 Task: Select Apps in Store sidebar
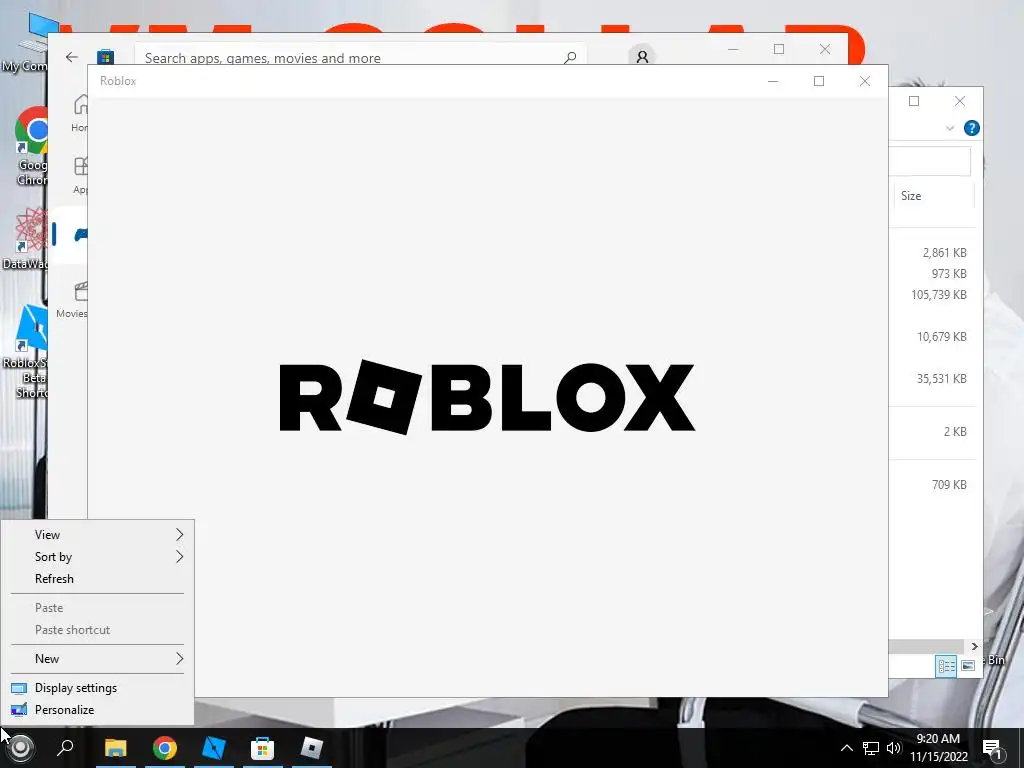(x=80, y=174)
